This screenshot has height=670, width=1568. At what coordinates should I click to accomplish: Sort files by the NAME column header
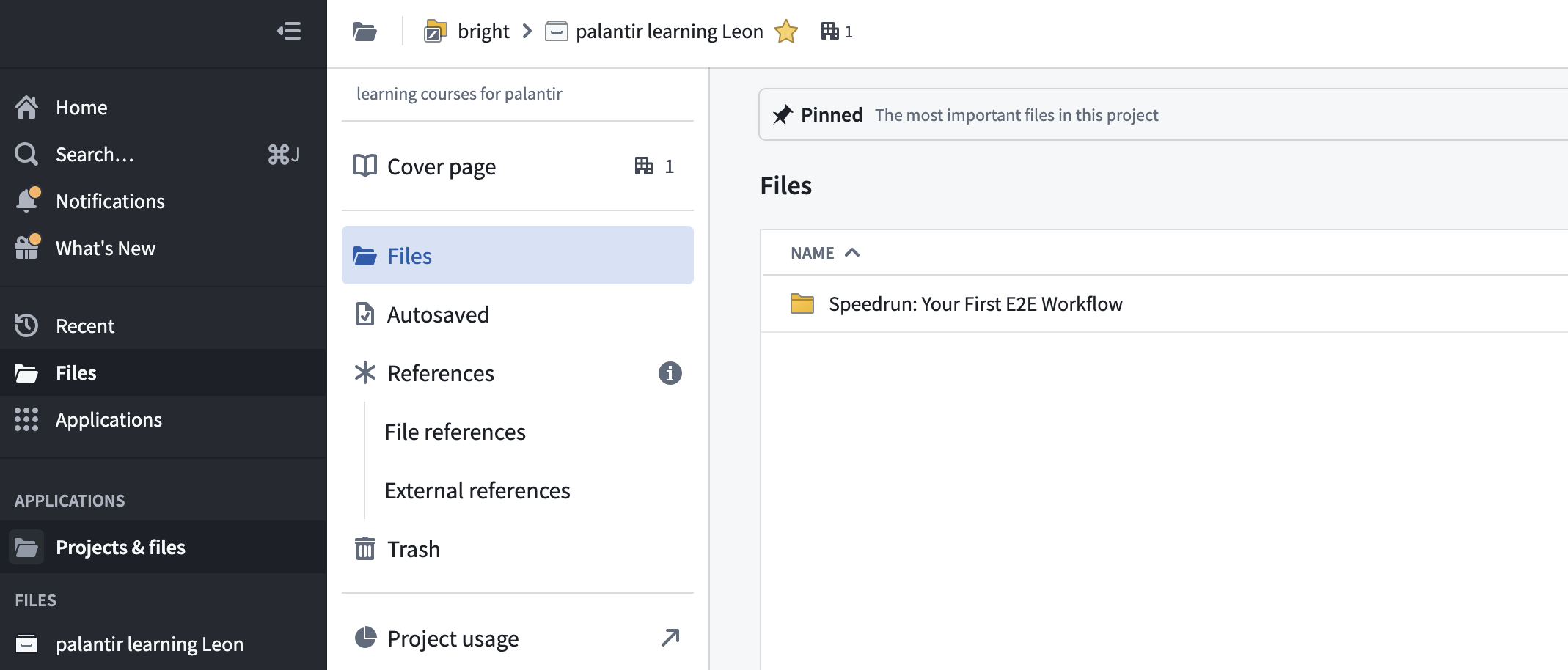[x=813, y=253]
